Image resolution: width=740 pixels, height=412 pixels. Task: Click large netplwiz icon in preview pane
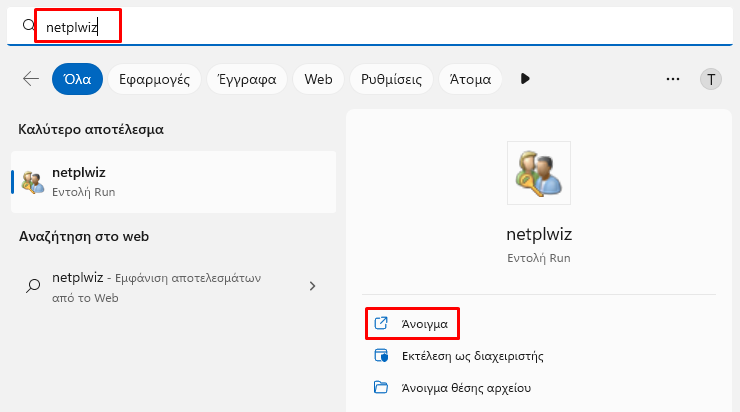point(538,173)
